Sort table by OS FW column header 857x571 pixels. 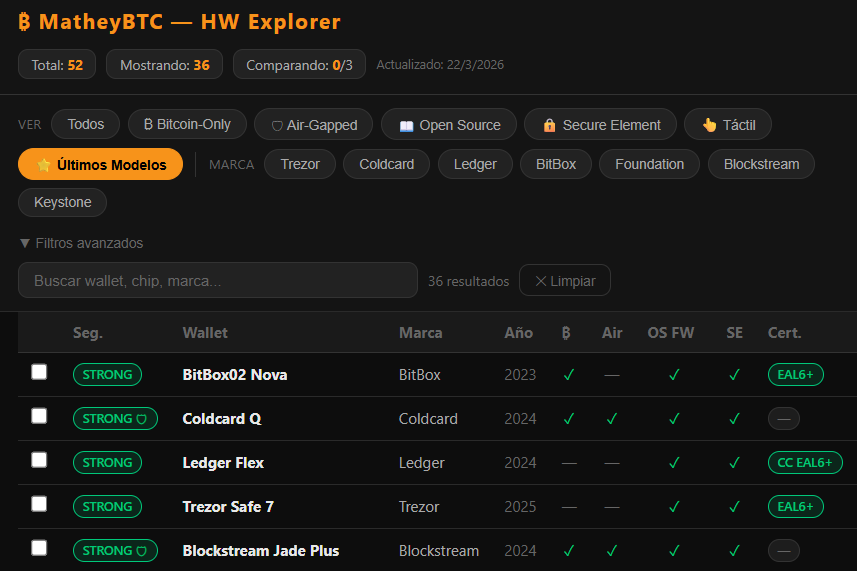671,333
